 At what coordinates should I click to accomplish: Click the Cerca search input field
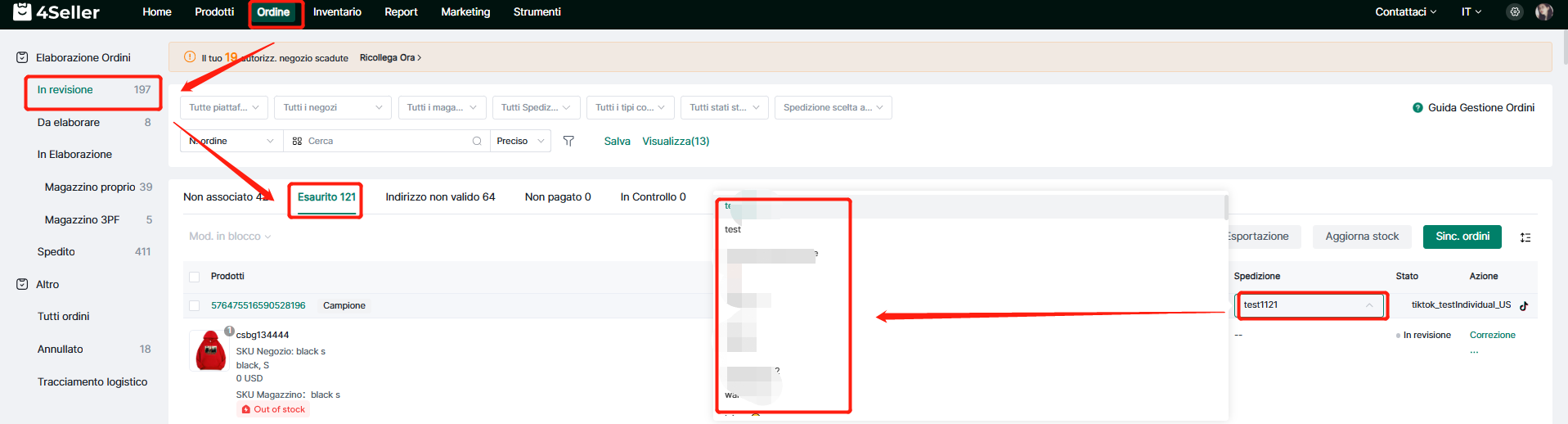pos(384,141)
